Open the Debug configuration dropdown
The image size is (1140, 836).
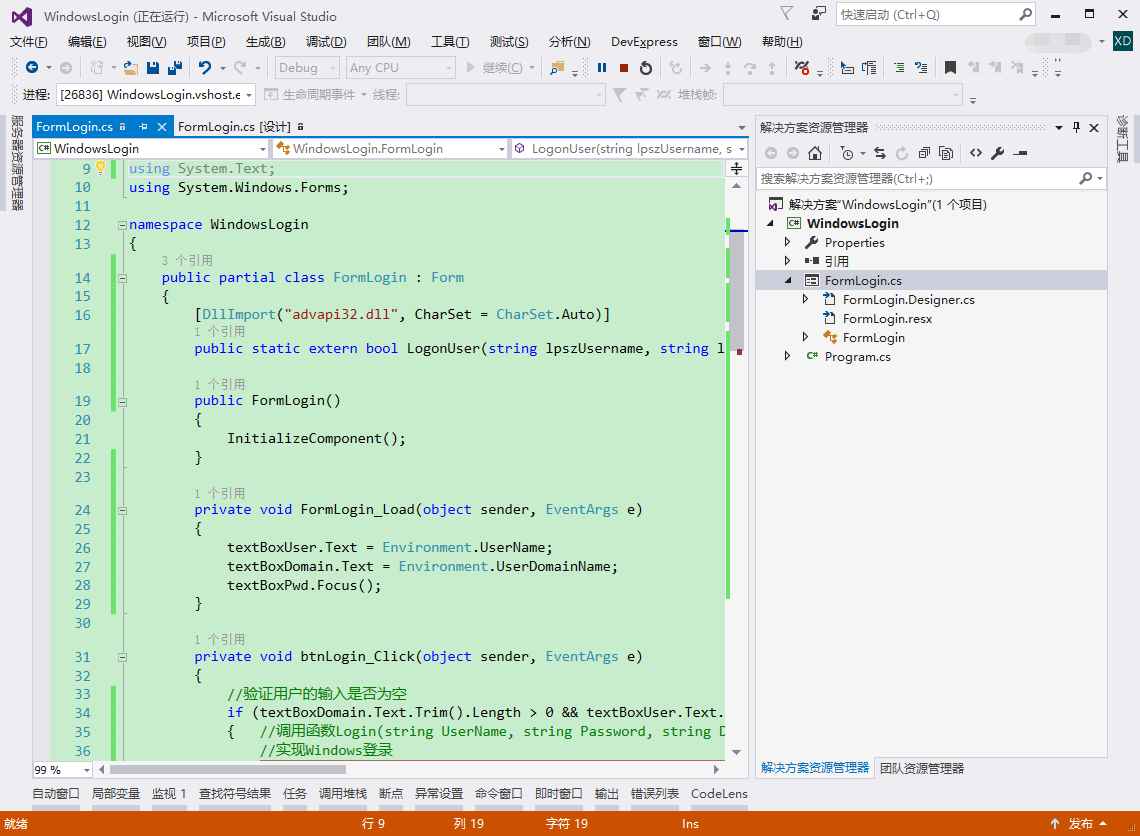[x=333, y=68]
